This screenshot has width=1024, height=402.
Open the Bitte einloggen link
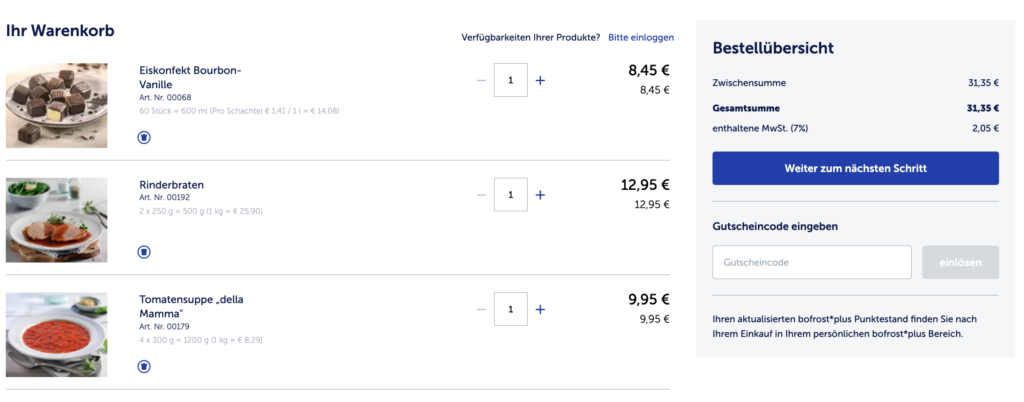coord(641,38)
